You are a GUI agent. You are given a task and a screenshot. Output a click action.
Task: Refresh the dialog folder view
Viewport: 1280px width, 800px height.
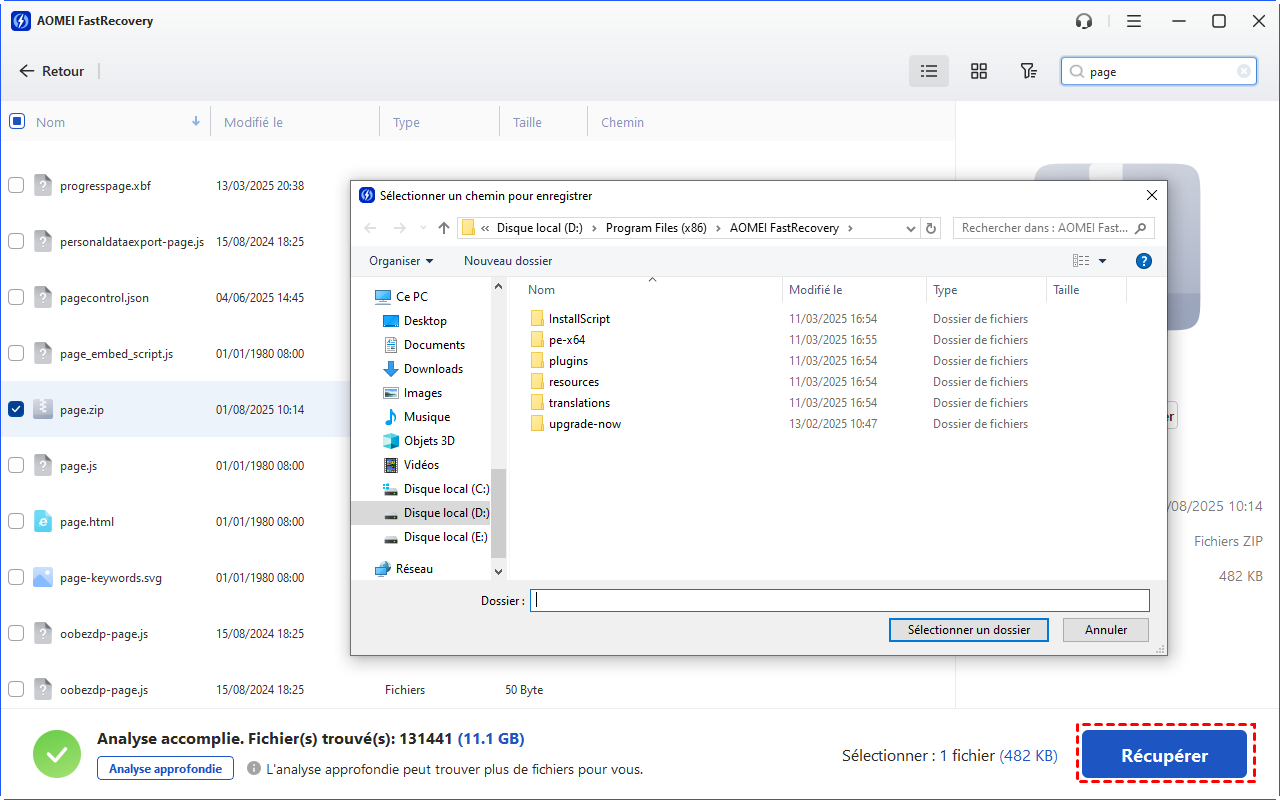(931, 228)
